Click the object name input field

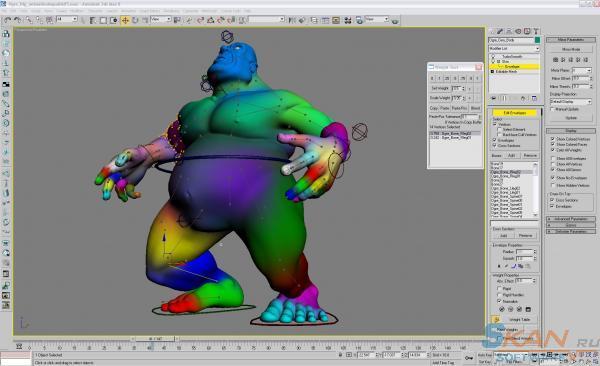(511, 40)
